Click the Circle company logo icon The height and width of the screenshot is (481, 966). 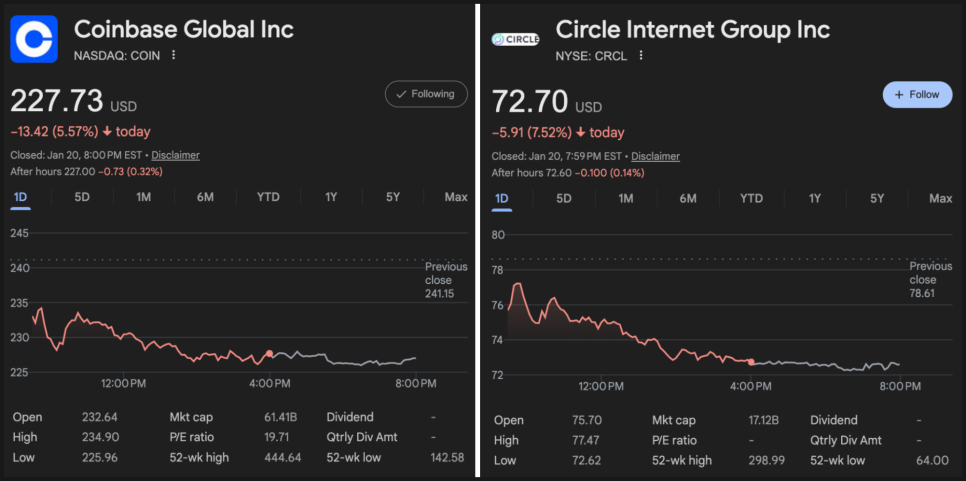click(516, 39)
